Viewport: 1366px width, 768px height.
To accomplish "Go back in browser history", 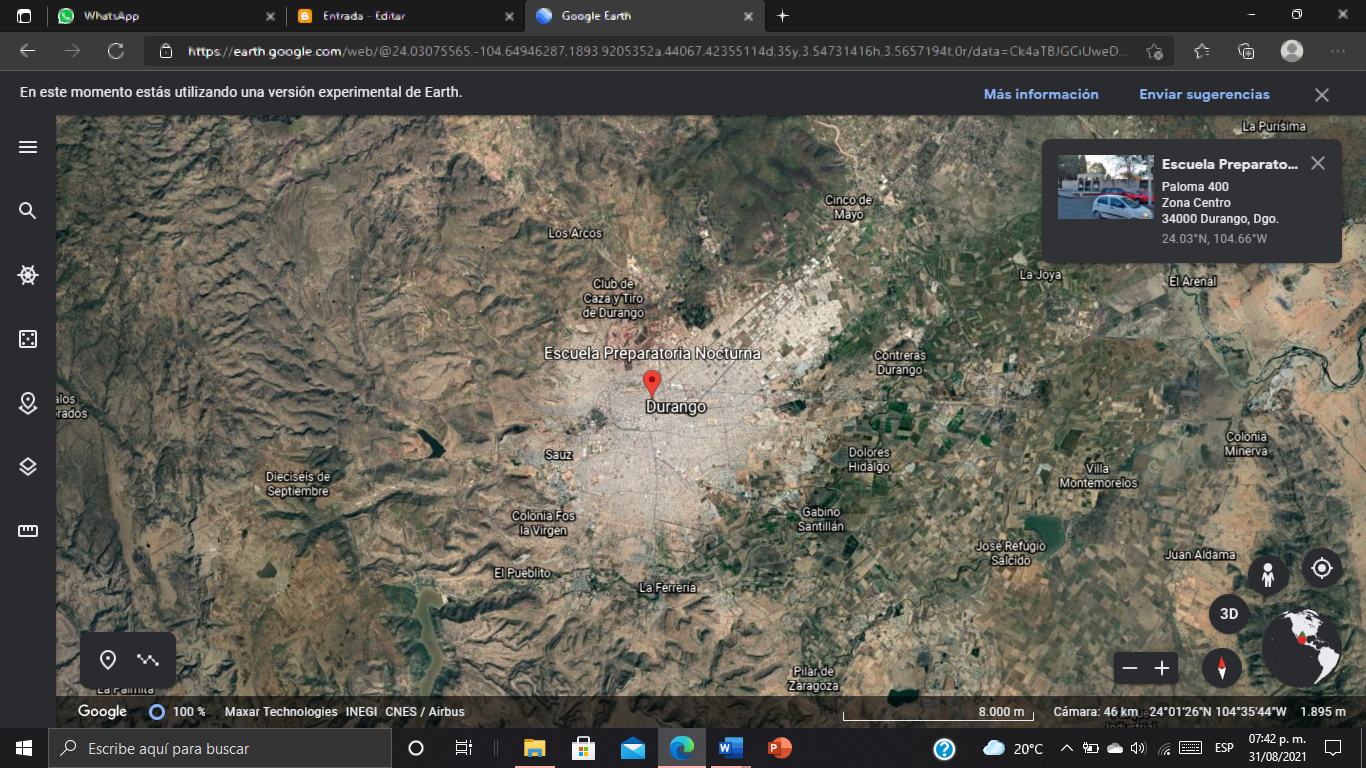I will click(x=27, y=51).
